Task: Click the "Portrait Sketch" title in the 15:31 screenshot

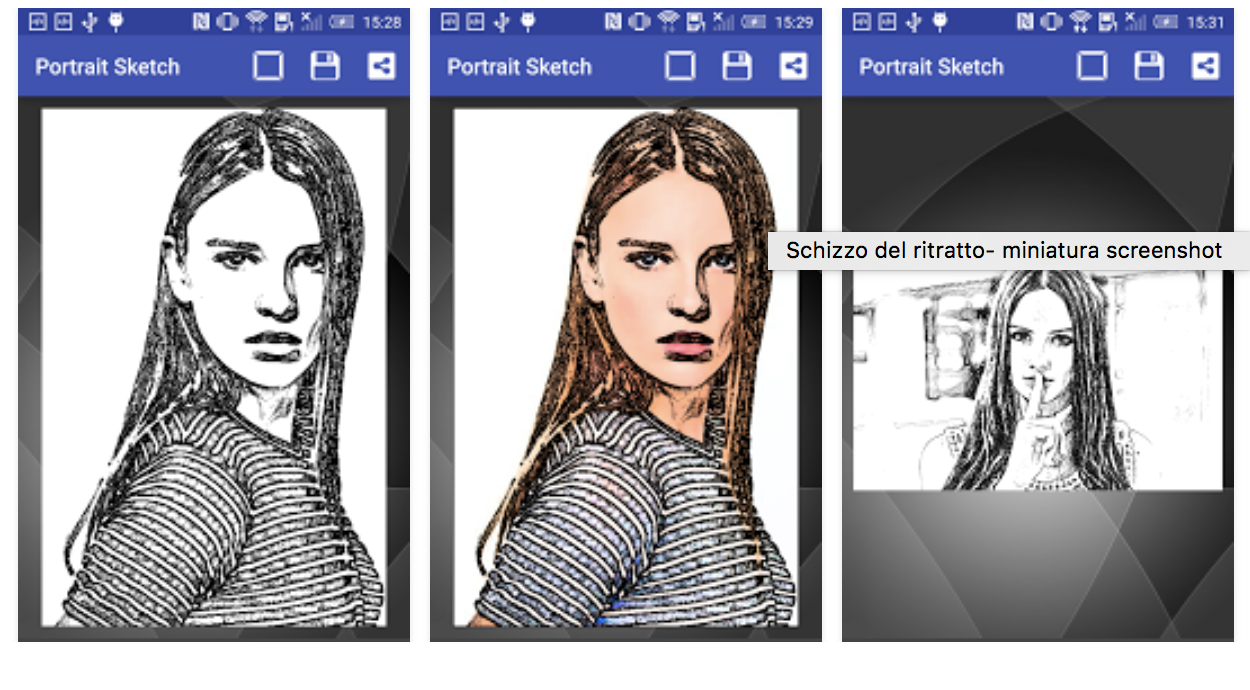Action: coord(931,67)
